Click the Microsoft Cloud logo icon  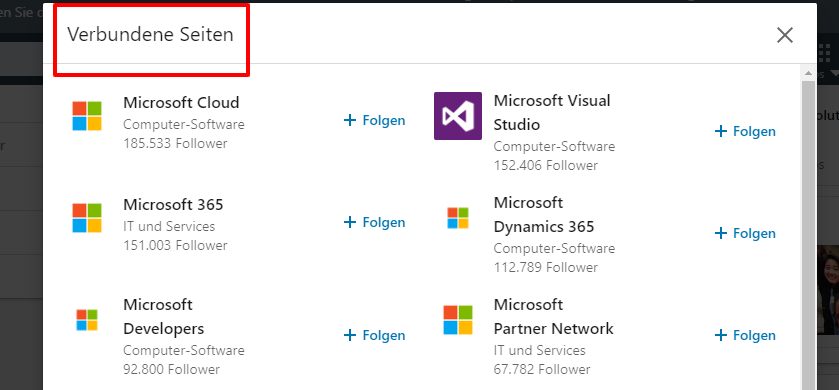[x=87, y=116]
